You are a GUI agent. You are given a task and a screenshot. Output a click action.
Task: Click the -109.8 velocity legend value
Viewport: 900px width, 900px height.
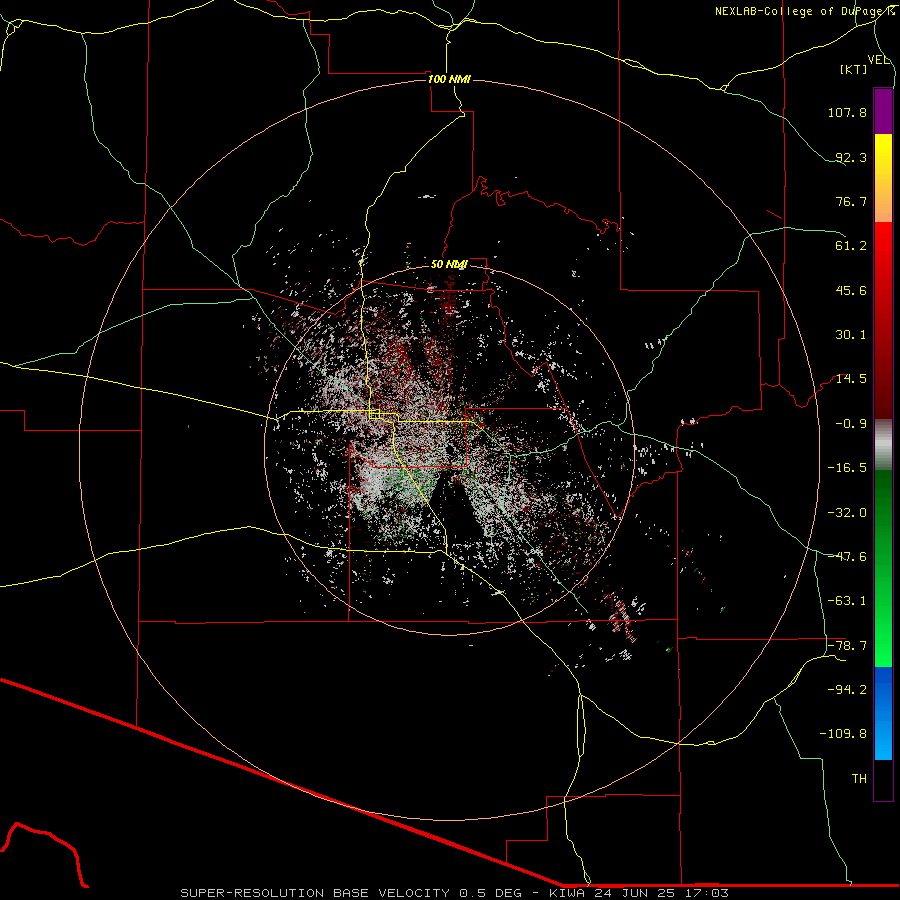point(843,734)
